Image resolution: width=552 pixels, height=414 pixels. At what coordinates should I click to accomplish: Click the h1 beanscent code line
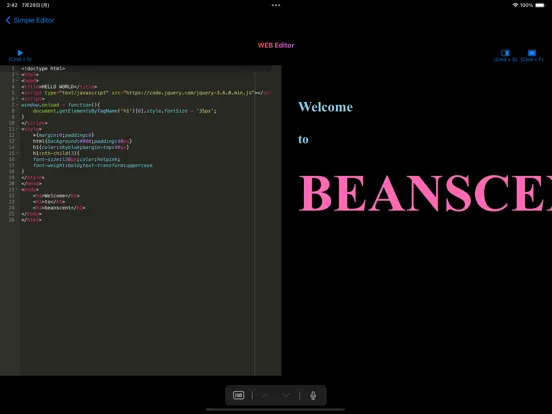[59, 208]
